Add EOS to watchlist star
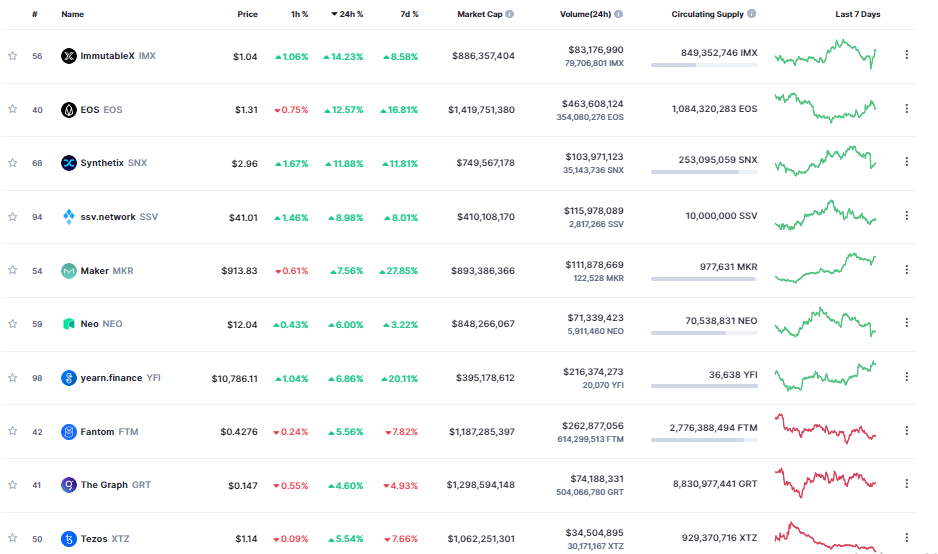This screenshot has width=938, height=554. pos(13,109)
